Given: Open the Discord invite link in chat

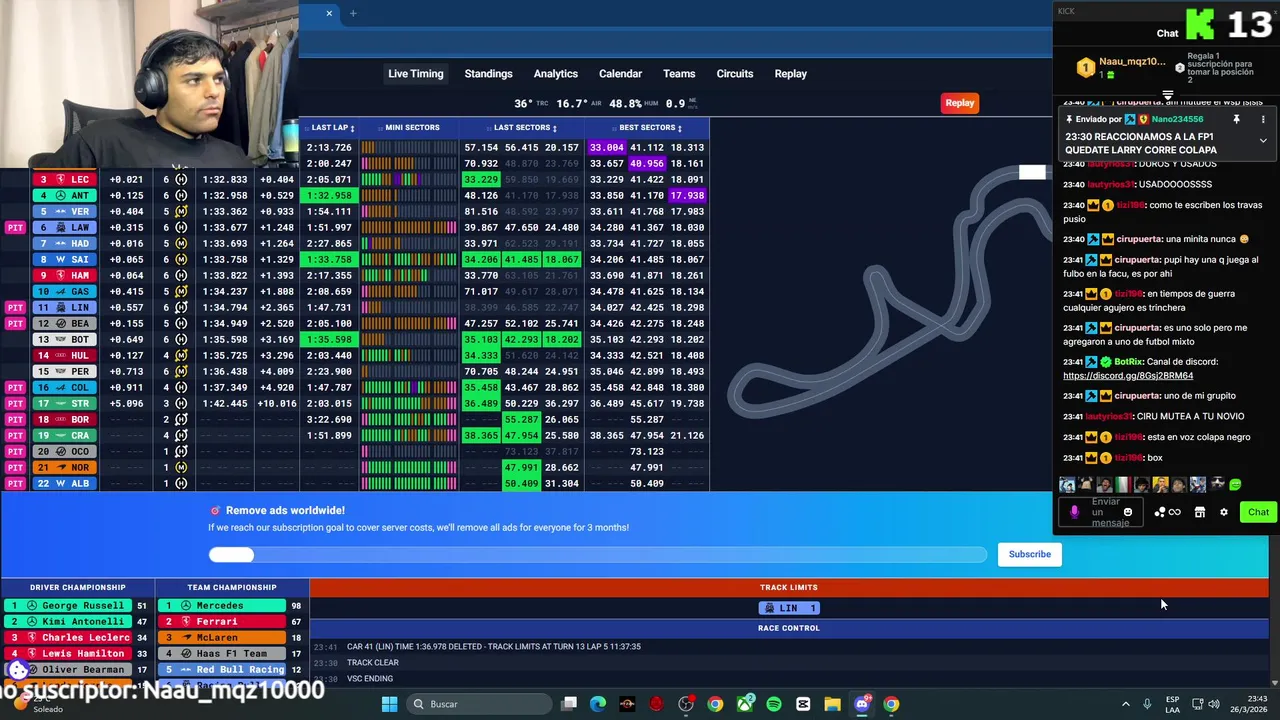Looking at the screenshot, I should point(1127,375).
